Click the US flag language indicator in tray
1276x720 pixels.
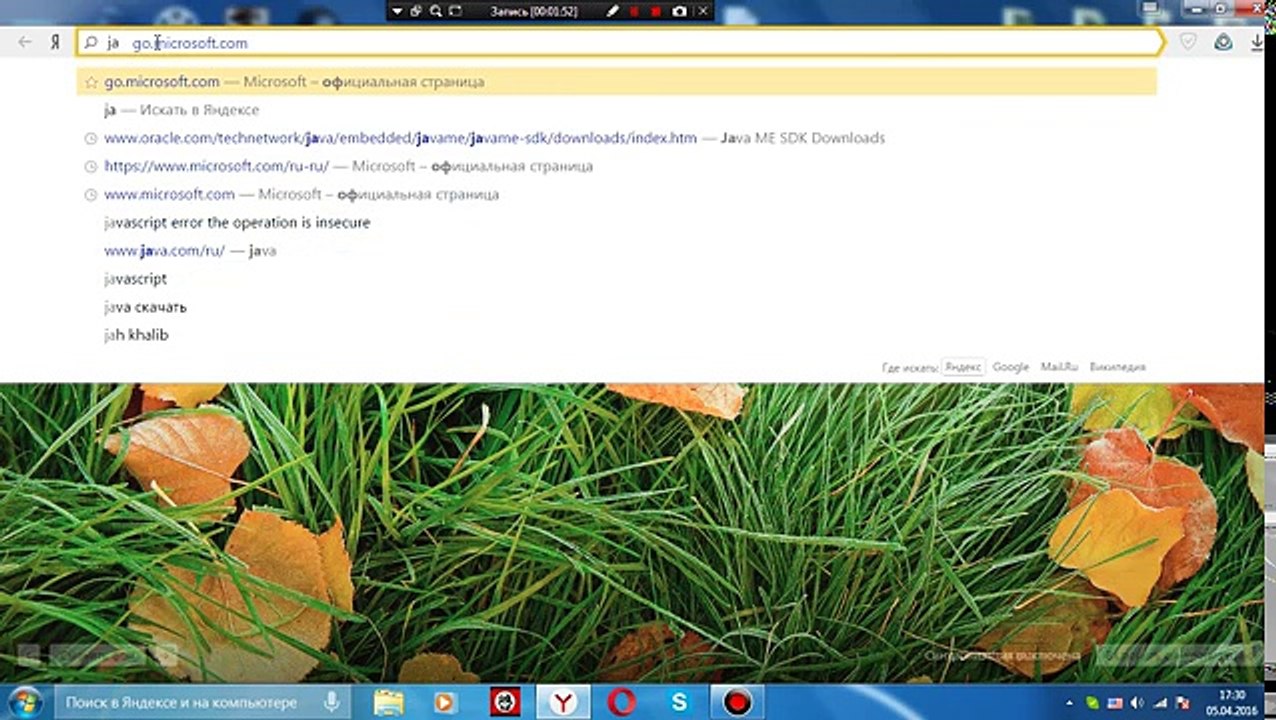[1114, 703]
